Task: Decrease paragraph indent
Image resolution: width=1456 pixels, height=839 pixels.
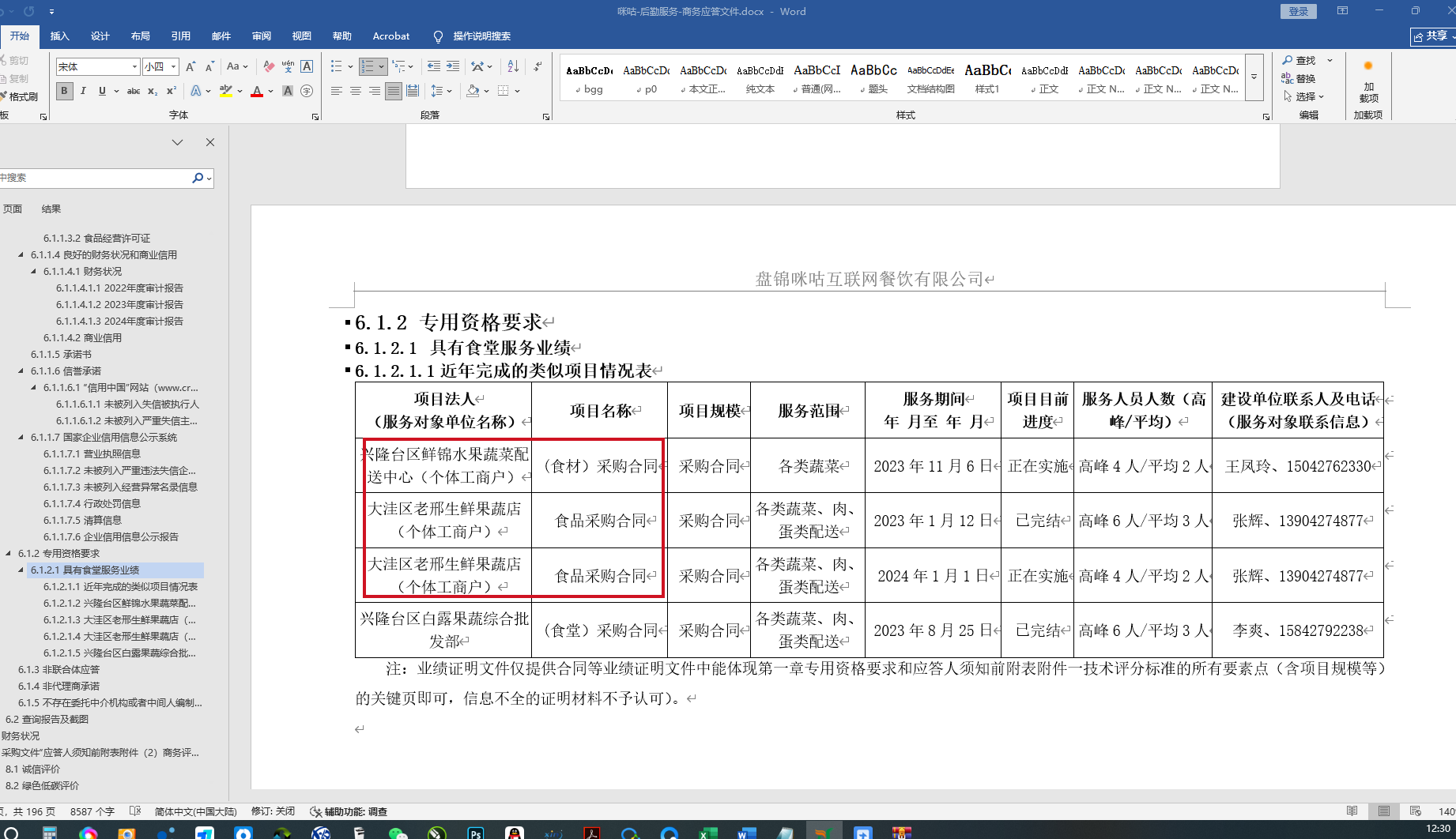Action: click(x=434, y=67)
